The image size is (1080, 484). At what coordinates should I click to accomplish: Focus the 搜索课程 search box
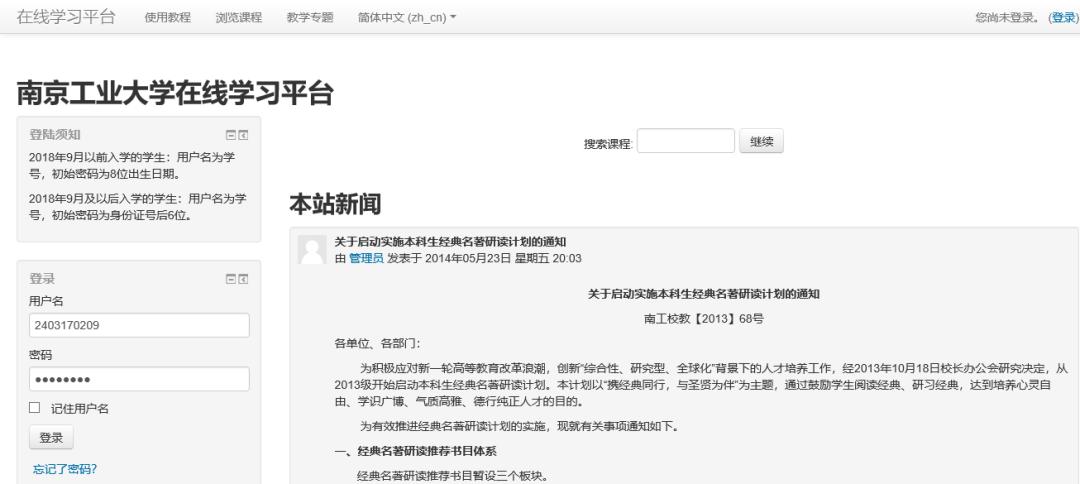click(685, 141)
